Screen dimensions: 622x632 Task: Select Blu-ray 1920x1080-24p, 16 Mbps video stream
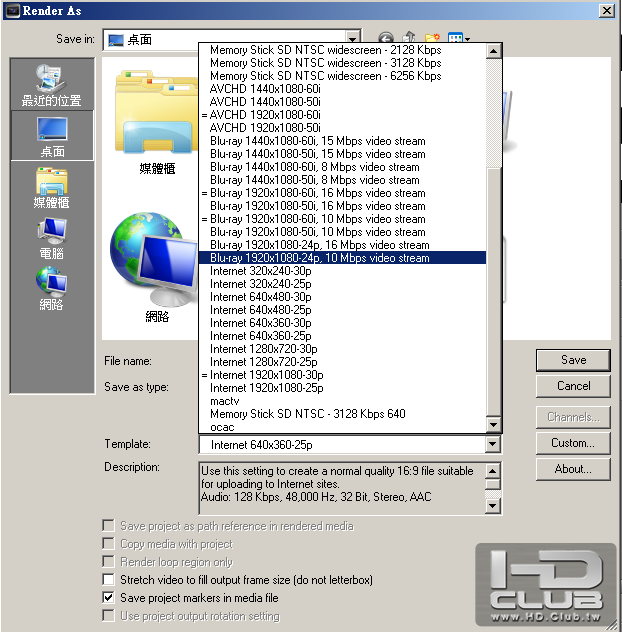[x=342, y=245]
